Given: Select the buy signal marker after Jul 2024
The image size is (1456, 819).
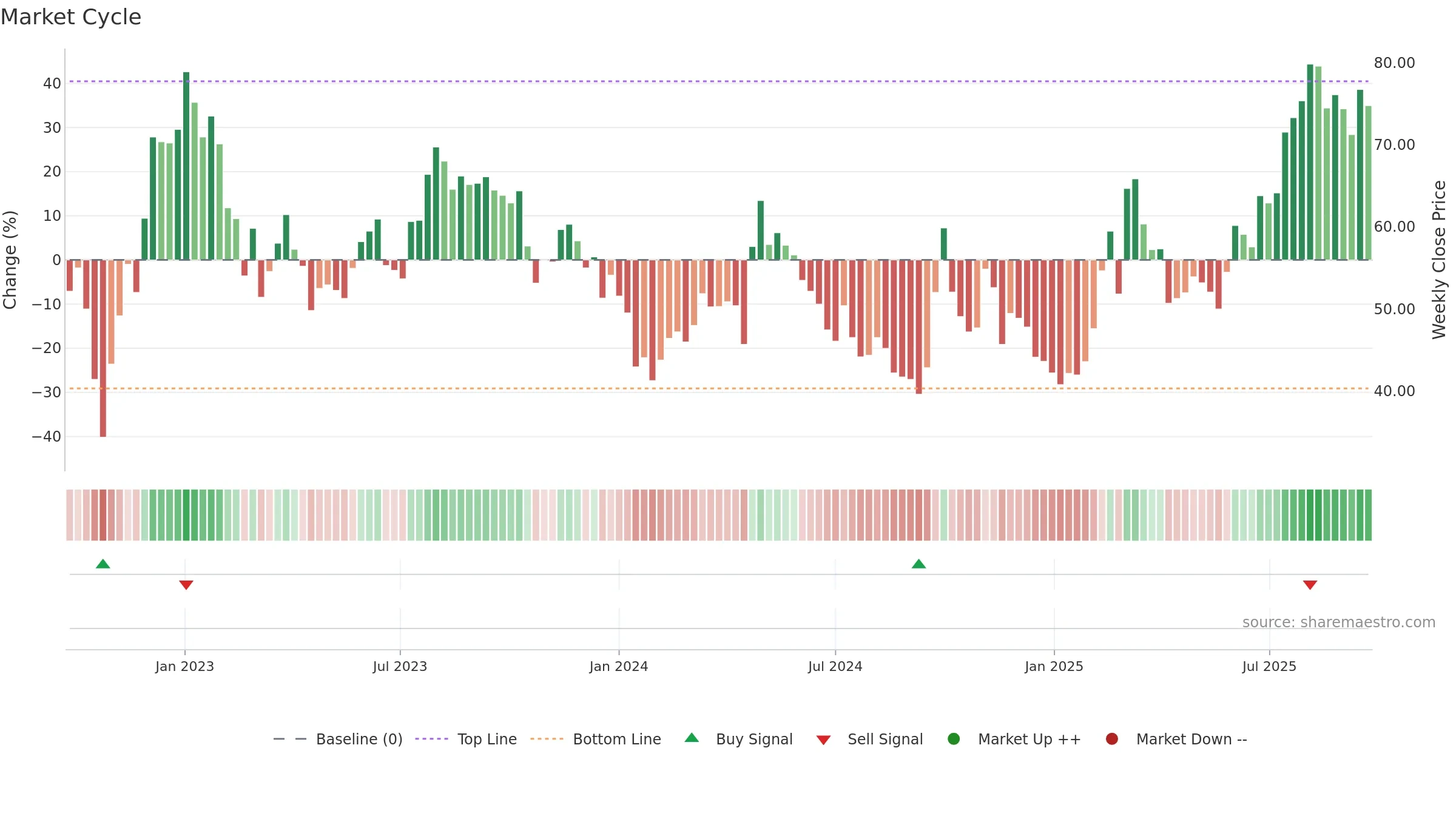Looking at the screenshot, I should (919, 564).
